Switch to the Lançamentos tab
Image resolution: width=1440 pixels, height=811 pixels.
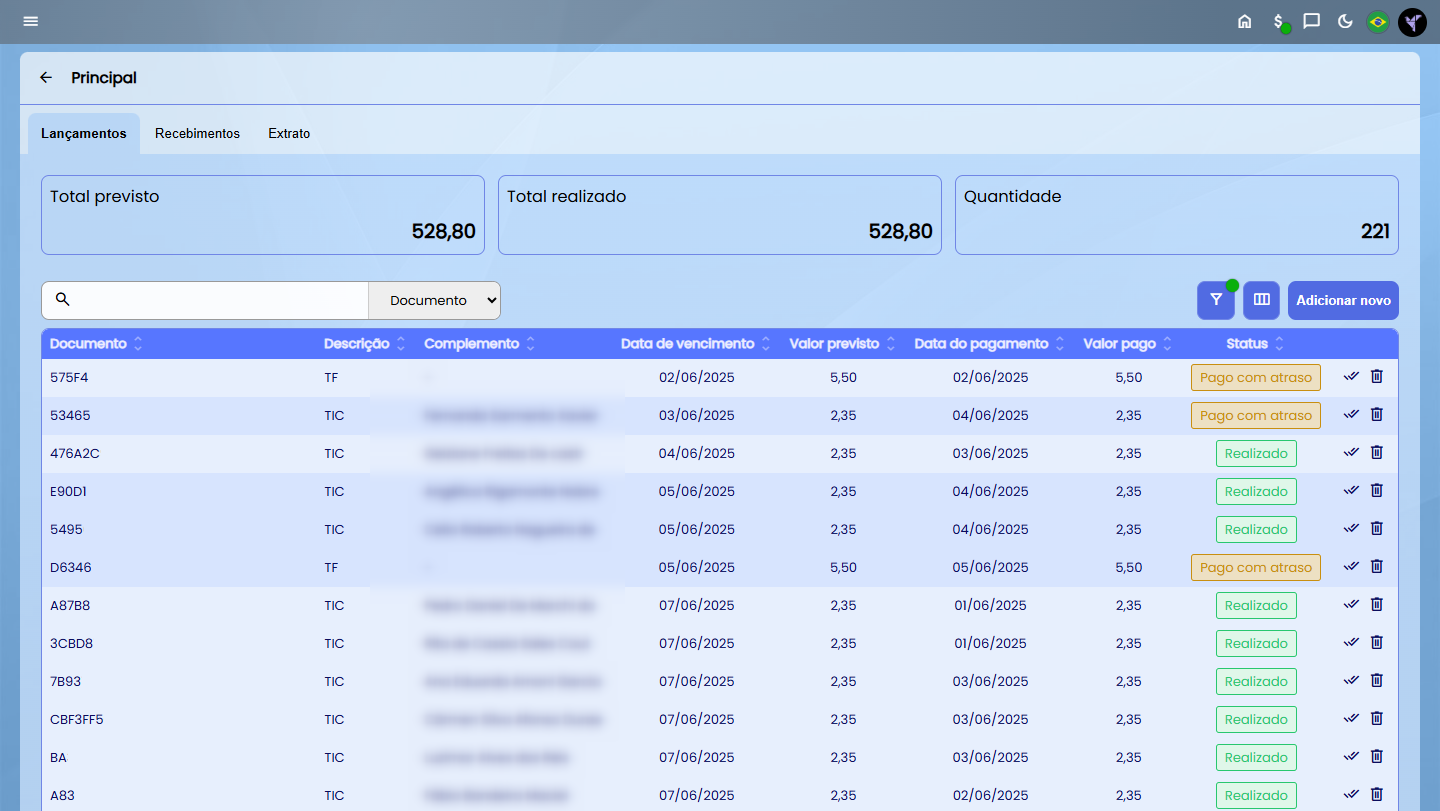[x=84, y=133]
